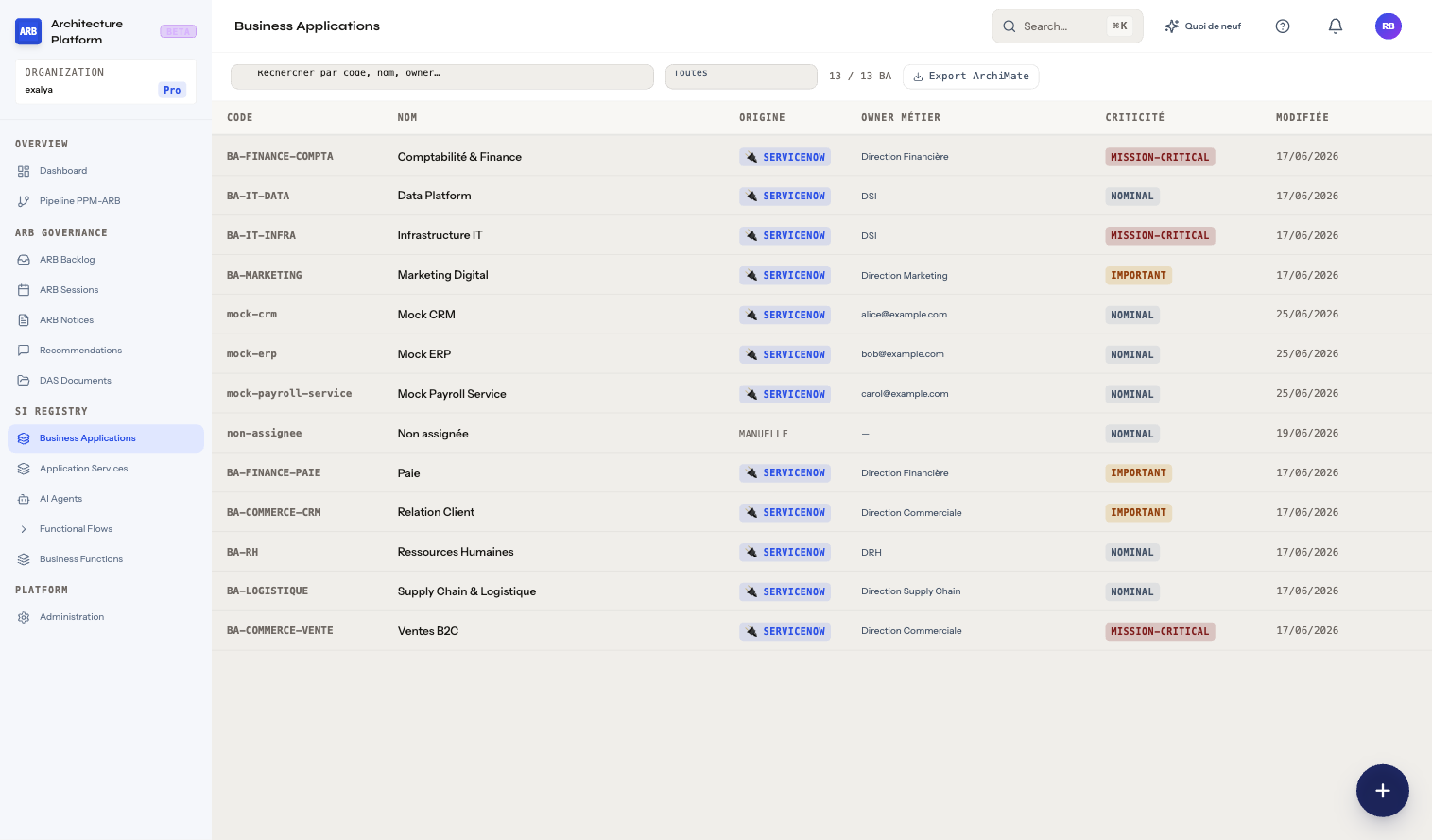Click the 19/06/2026 modified date
The image size is (1432, 840).
(x=1307, y=434)
